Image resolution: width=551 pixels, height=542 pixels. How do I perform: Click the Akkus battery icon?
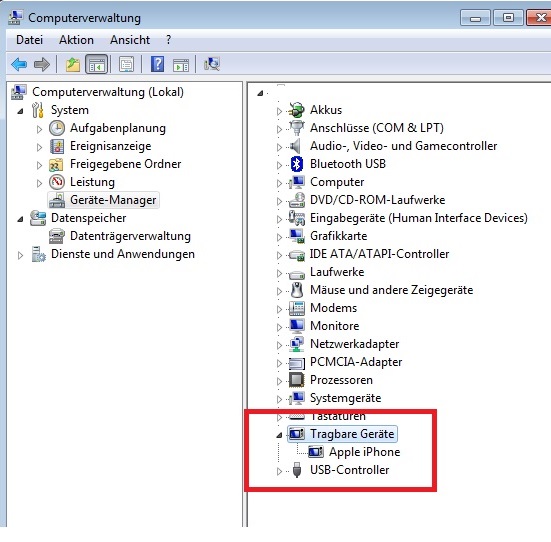[x=297, y=110]
